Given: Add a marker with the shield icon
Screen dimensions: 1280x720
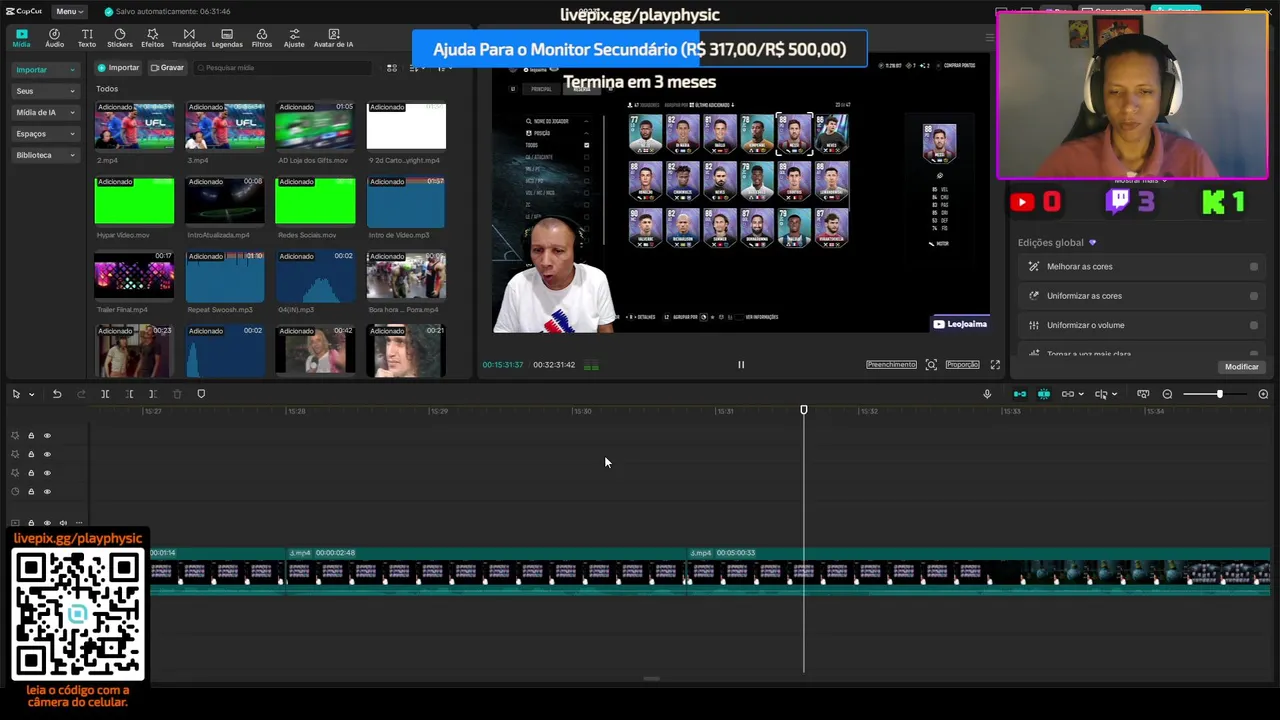Looking at the screenshot, I should click(201, 394).
